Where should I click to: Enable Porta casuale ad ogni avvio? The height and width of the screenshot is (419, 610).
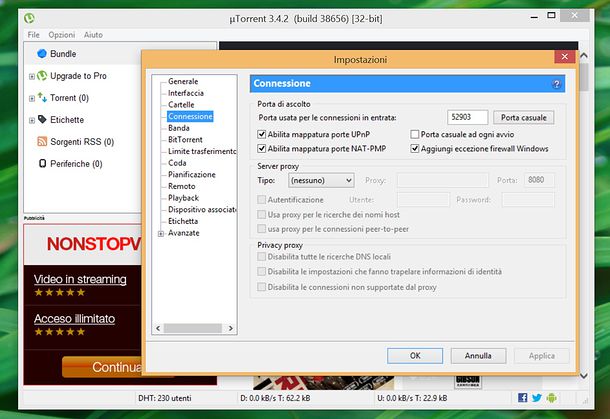point(415,134)
